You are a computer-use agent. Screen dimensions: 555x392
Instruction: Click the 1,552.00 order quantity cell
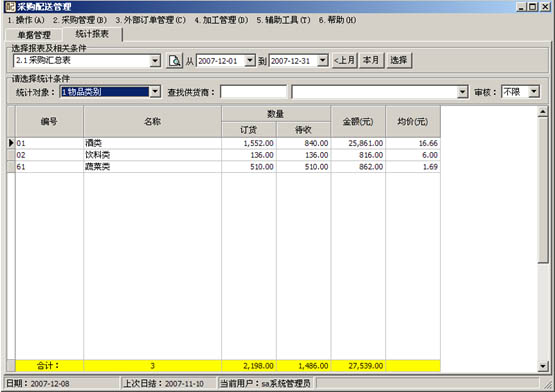click(x=249, y=143)
